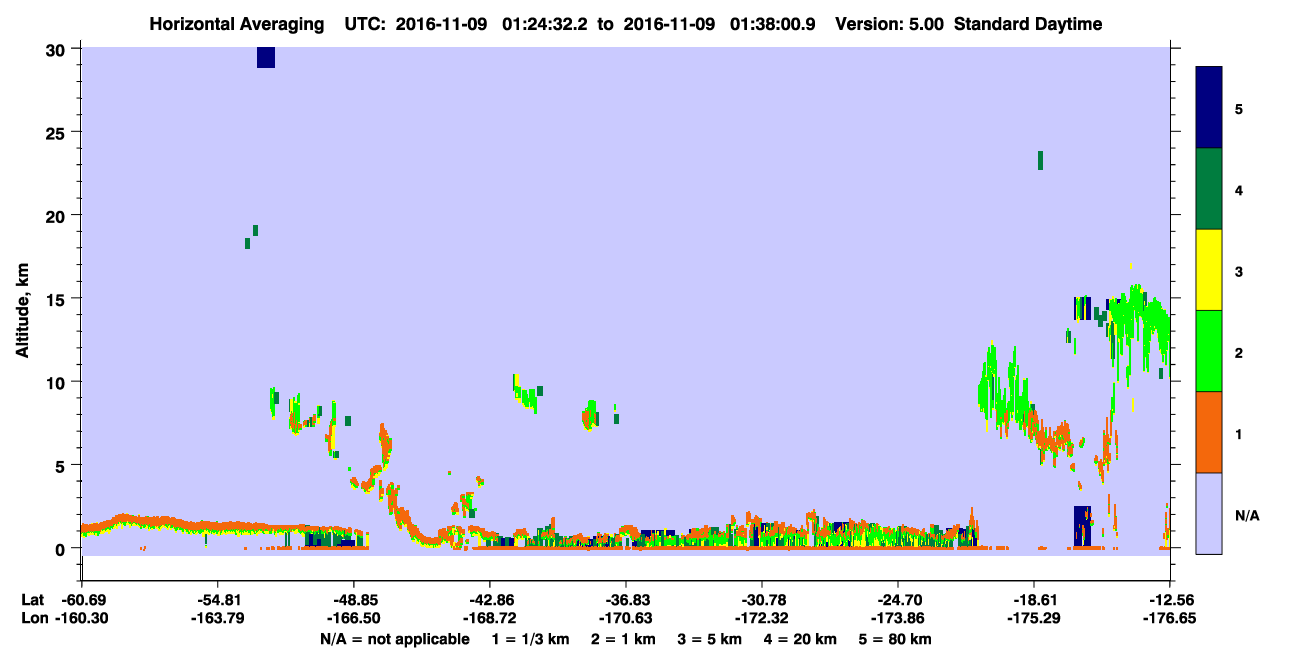Image resolution: width=1300 pixels, height=667 pixels.
Task: Click the y-axis tick label 0
Action: coord(61,548)
